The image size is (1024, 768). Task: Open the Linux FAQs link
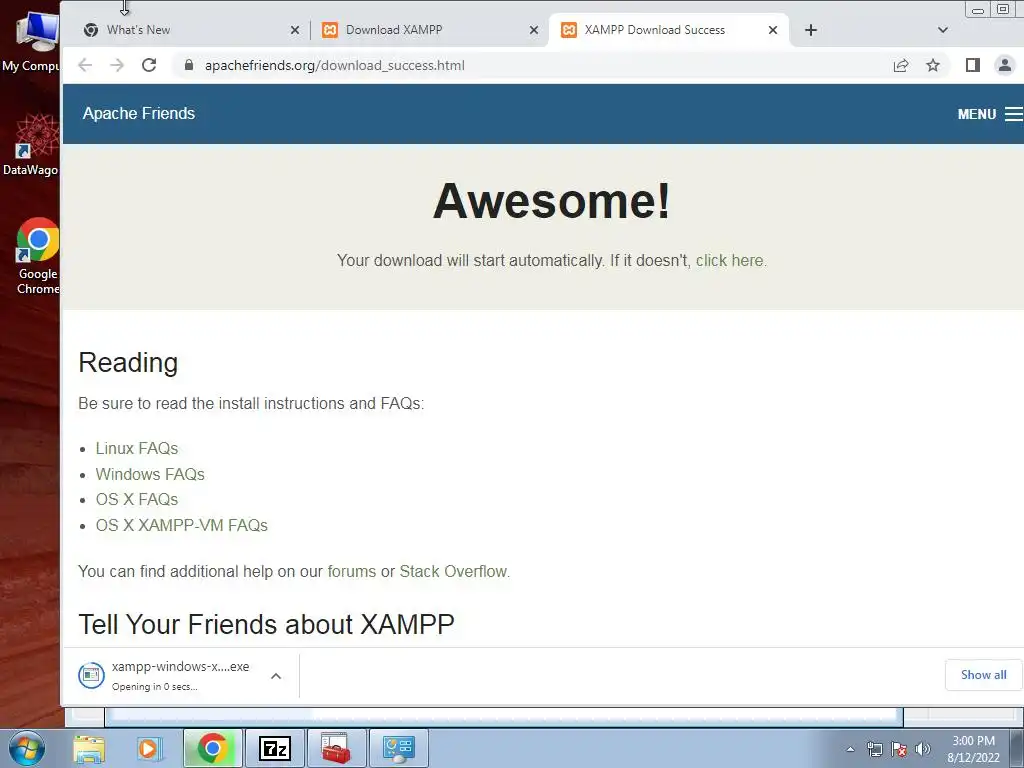[x=136, y=449]
